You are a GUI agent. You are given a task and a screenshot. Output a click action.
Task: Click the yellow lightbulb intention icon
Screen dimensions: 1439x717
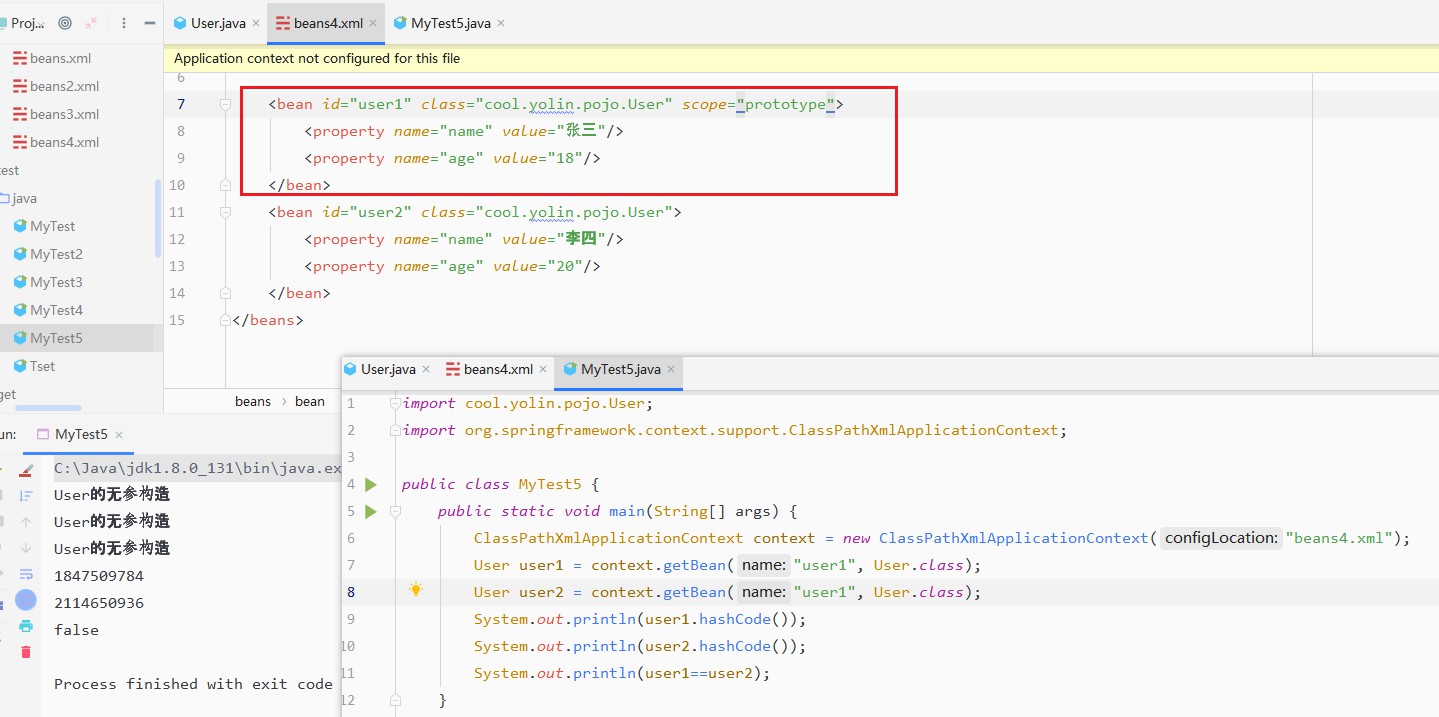pos(416,591)
